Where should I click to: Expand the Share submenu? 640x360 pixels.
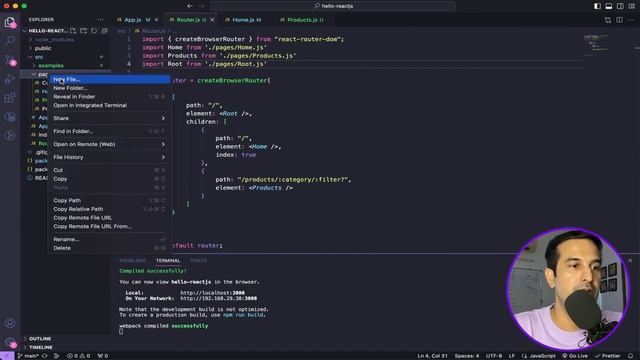pyautogui.click(x=109, y=118)
